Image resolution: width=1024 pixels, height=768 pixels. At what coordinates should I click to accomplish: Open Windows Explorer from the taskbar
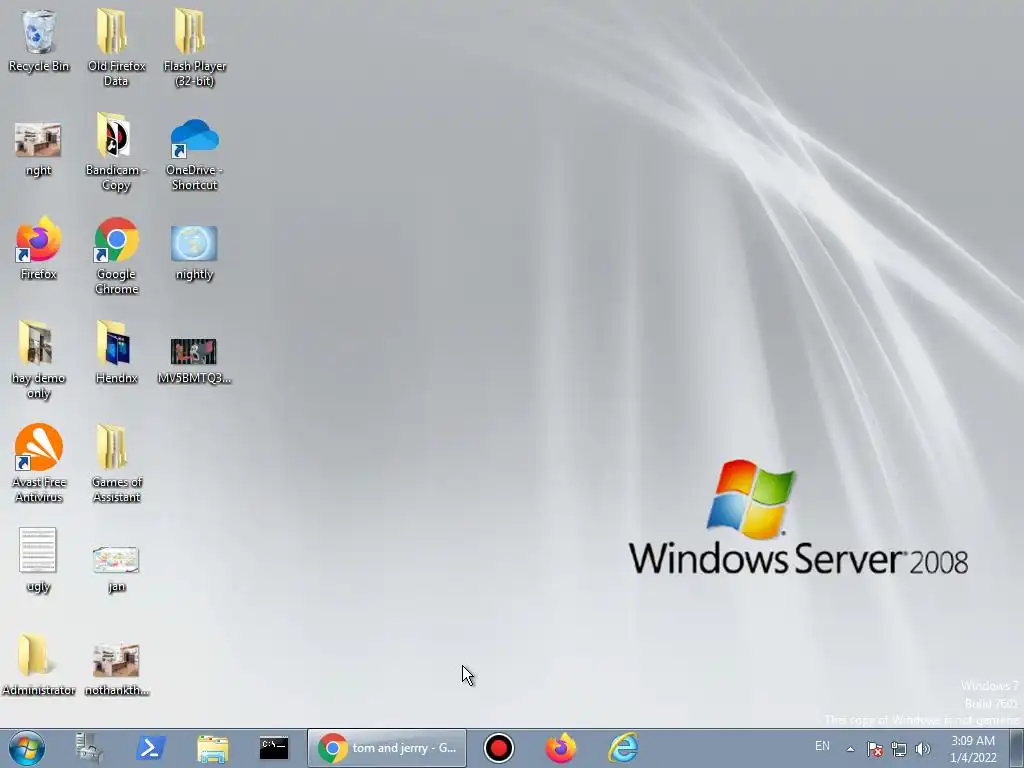coord(212,748)
